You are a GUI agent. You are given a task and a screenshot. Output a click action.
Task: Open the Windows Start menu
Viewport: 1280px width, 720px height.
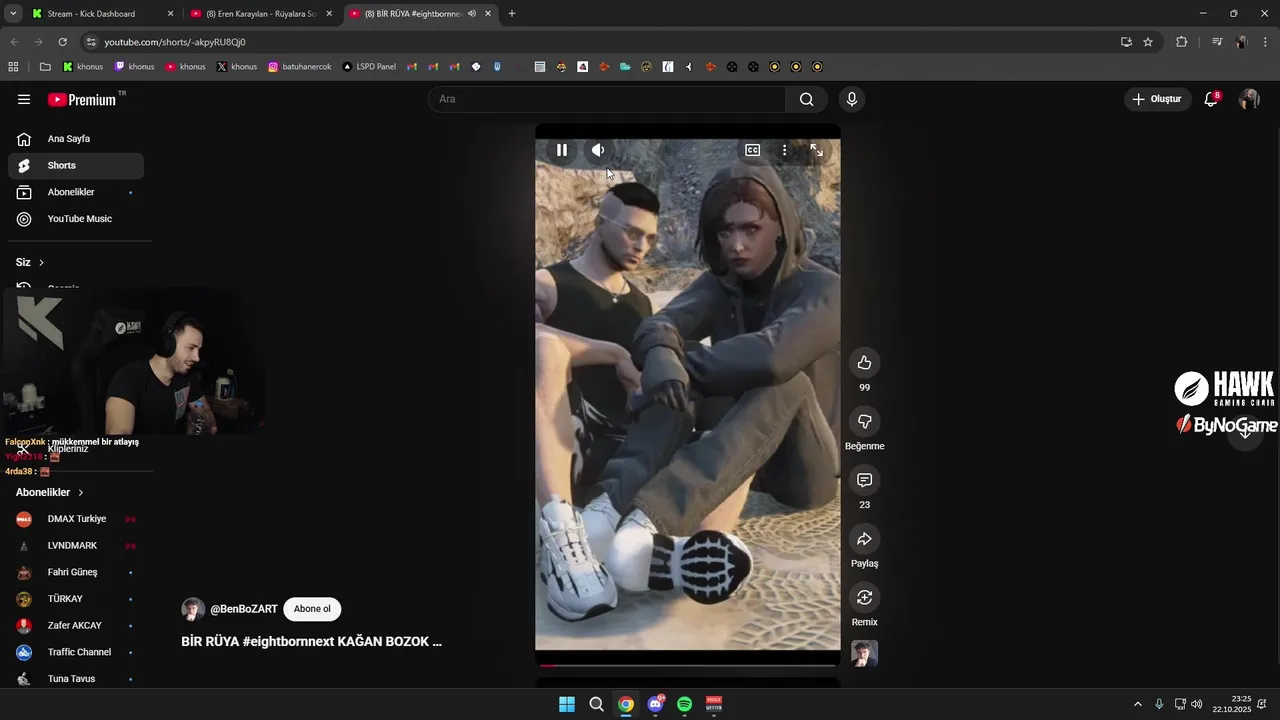567,704
